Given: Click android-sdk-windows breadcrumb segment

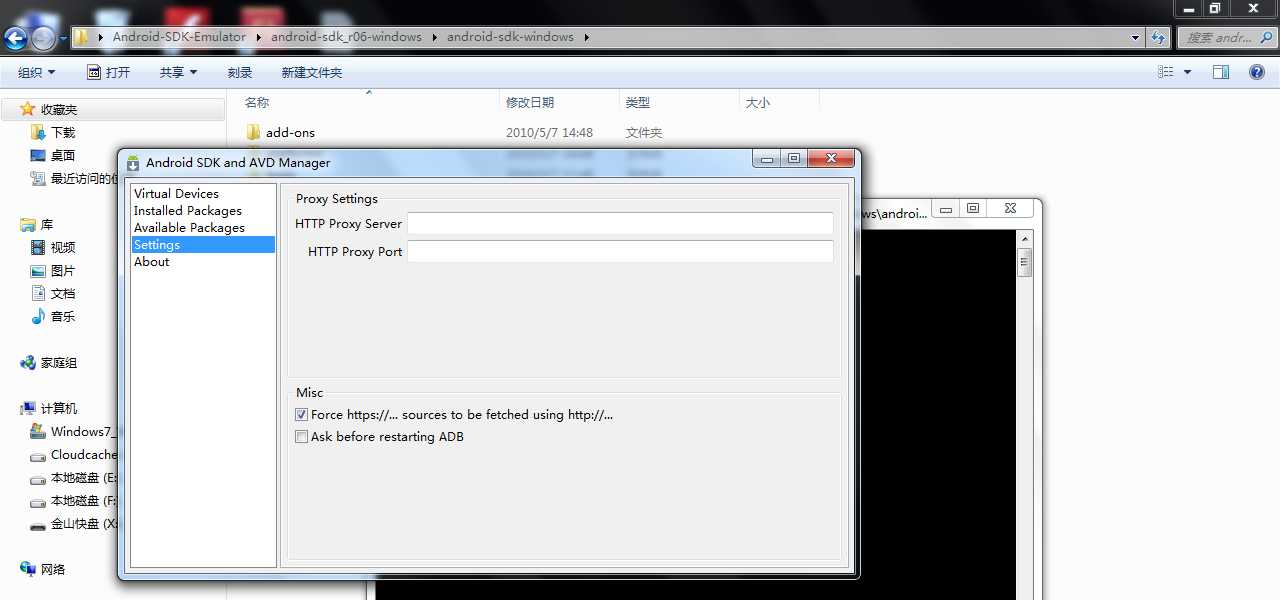Looking at the screenshot, I should pos(510,37).
